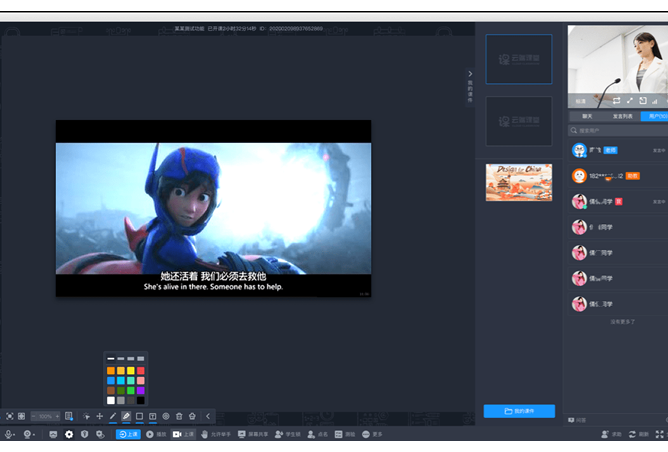The width and height of the screenshot is (668, 452).
Task: Open the quiz test button
Action: click(345, 434)
